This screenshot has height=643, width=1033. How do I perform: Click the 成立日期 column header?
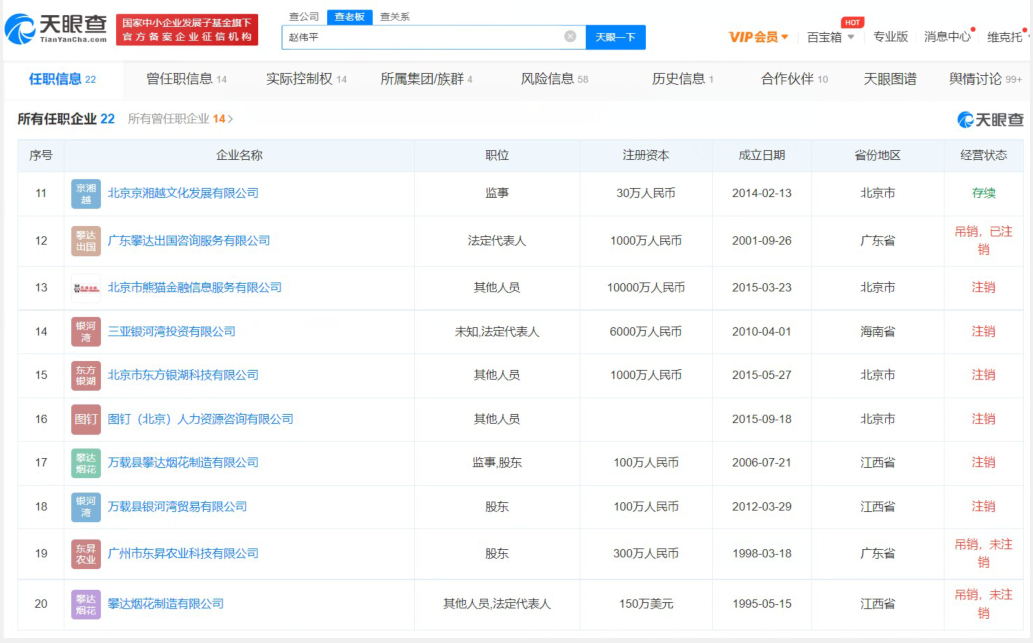762,155
